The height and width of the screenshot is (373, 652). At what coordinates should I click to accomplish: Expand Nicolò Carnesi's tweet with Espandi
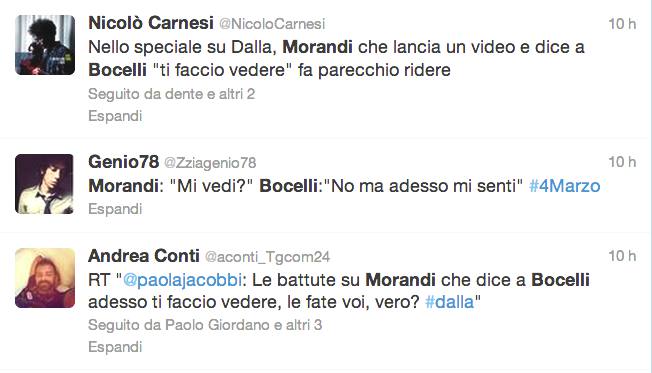115,116
